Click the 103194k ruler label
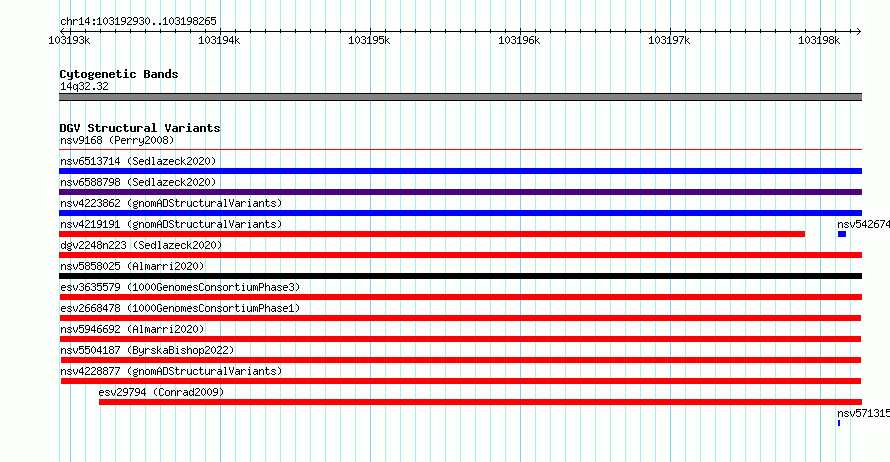This screenshot has width=890, height=462. pyautogui.click(x=219, y=40)
